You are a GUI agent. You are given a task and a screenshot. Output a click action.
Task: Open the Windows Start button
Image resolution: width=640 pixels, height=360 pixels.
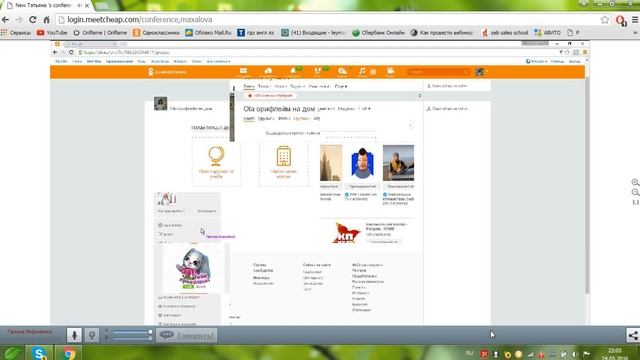tap(12, 353)
